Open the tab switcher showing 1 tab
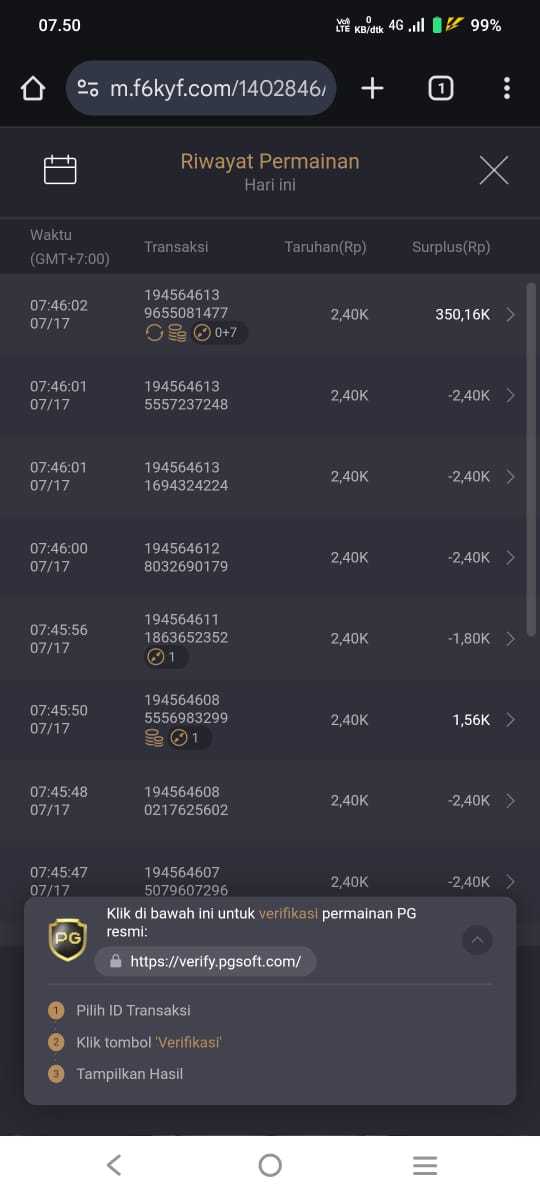 441,89
